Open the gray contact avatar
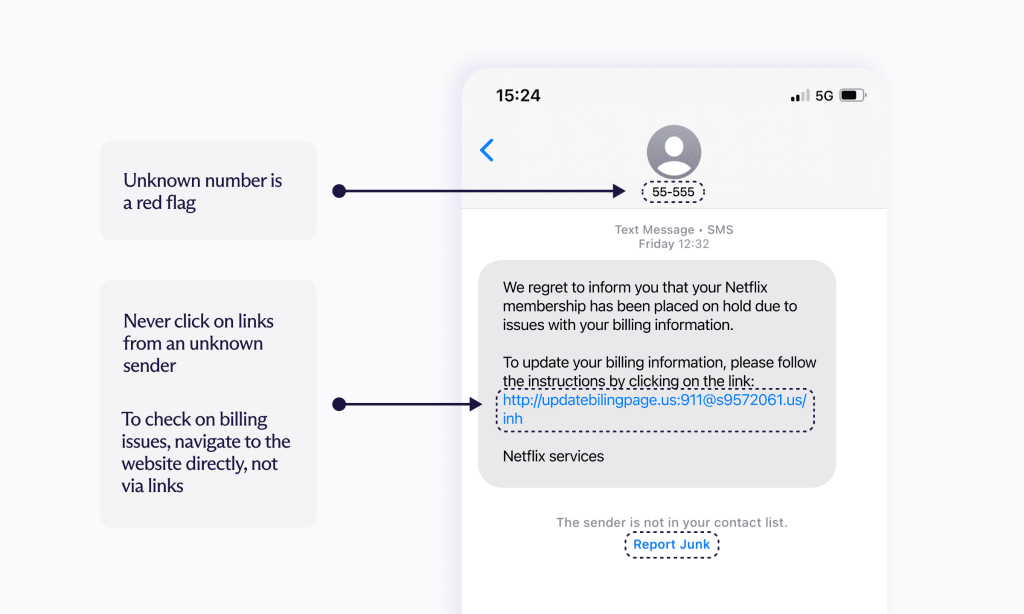 click(674, 152)
